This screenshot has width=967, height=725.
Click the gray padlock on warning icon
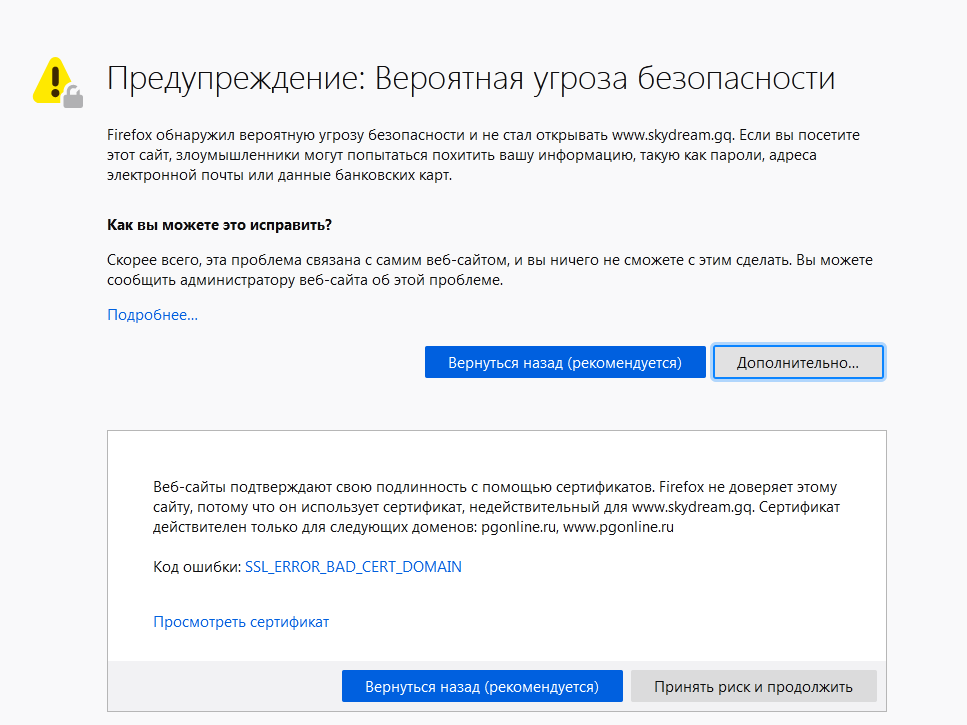pyautogui.click(x=72, y=96)
